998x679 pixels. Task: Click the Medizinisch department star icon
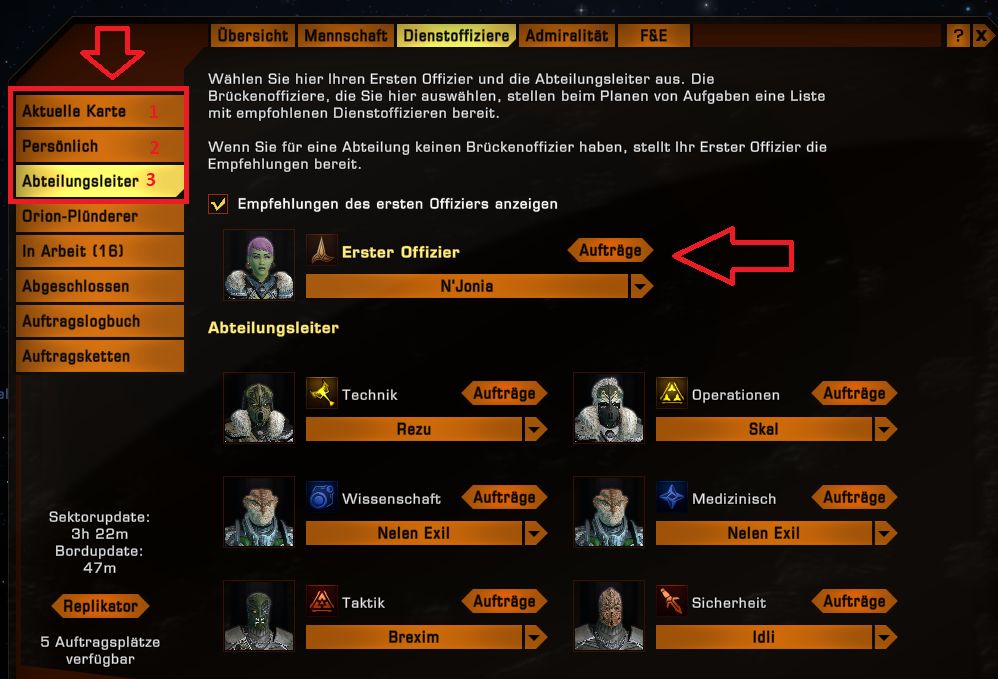coord(671,497)
